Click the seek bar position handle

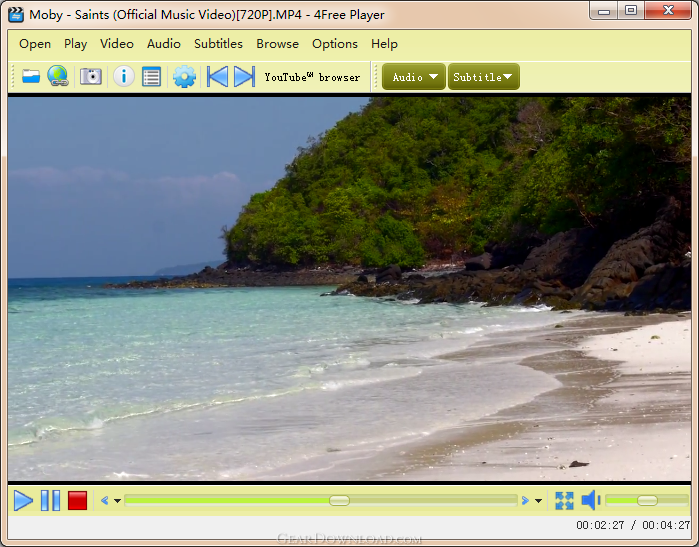[339, 500]
